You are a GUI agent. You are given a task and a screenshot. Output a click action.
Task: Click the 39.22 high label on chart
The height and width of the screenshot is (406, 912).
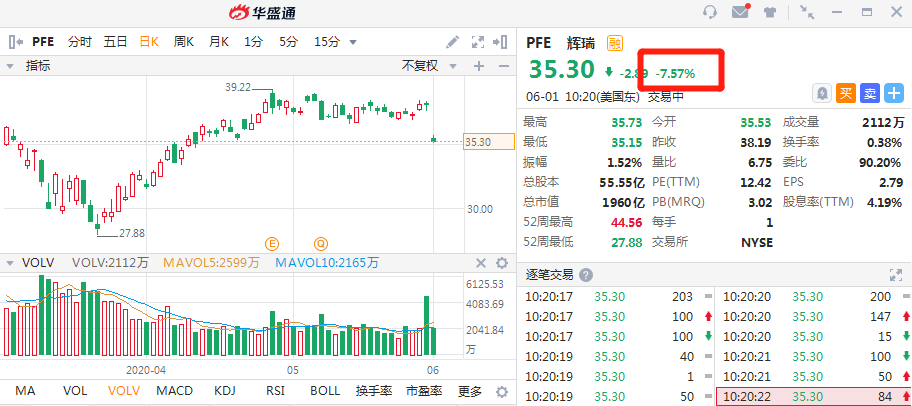point(238,87)
